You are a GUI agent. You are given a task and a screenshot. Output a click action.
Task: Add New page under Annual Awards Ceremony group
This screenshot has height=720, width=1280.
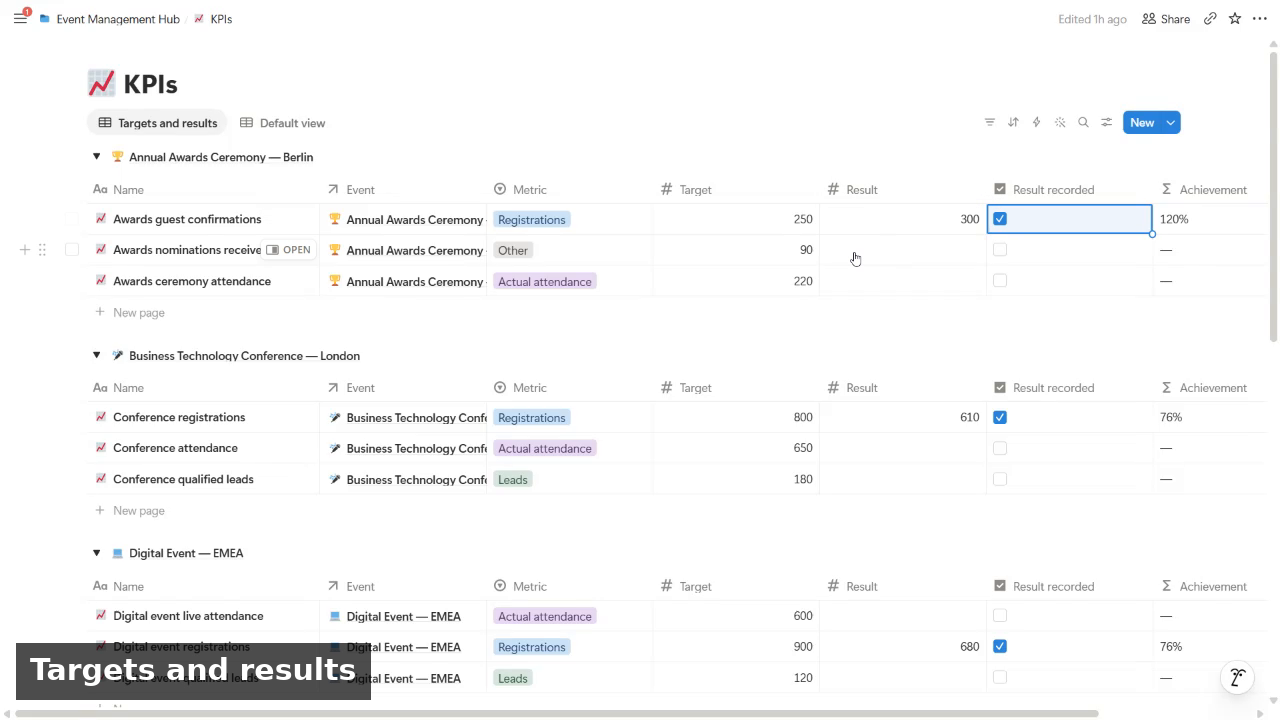tap(130, 312)
